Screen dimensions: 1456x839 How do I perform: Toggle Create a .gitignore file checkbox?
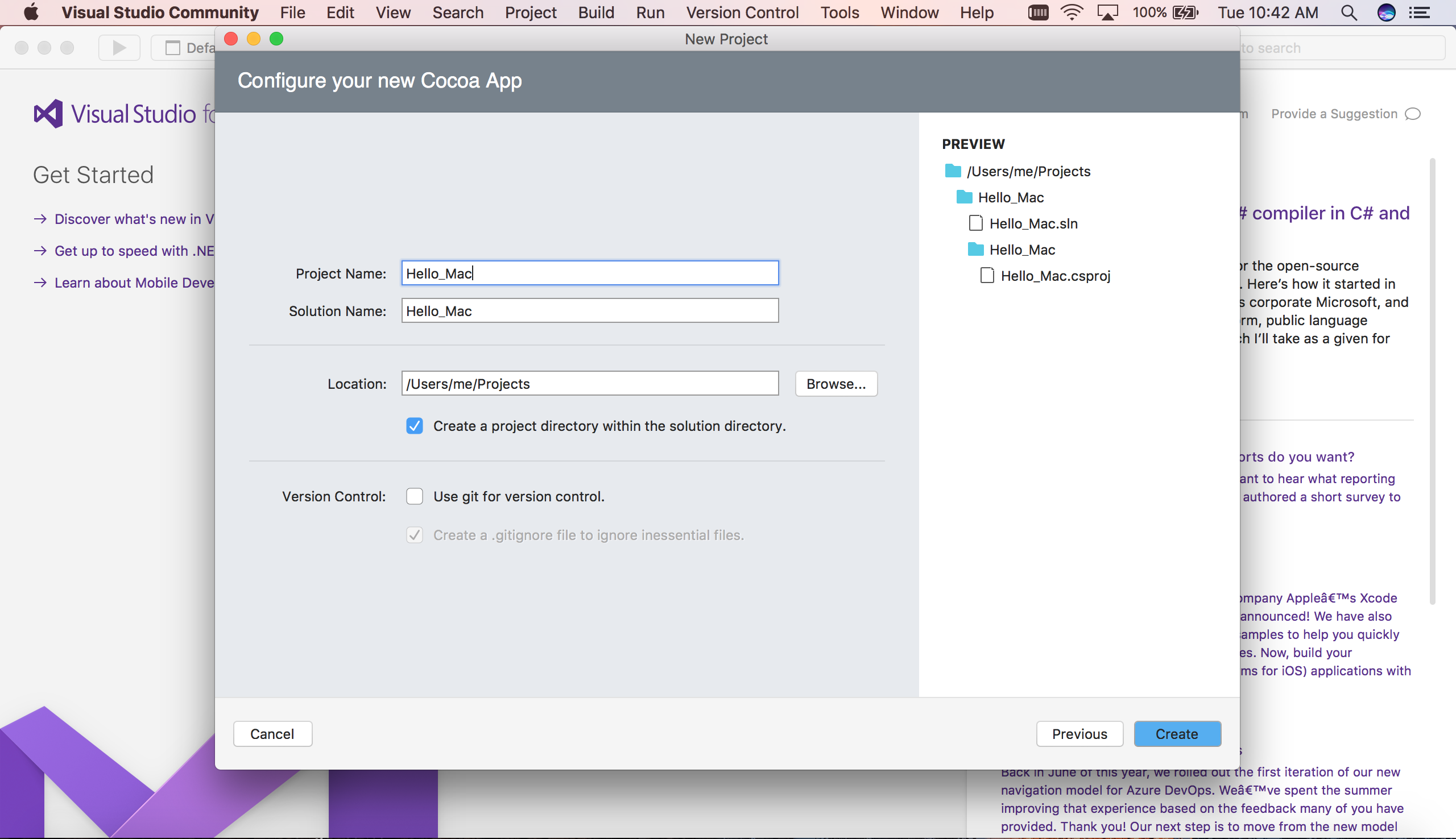pos(415,534)
